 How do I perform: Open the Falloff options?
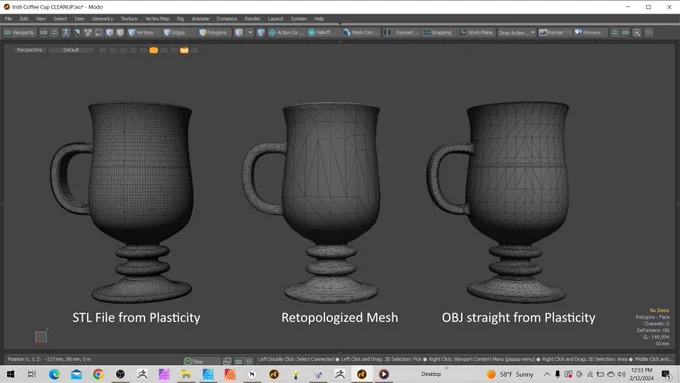(x=320, y=33)
